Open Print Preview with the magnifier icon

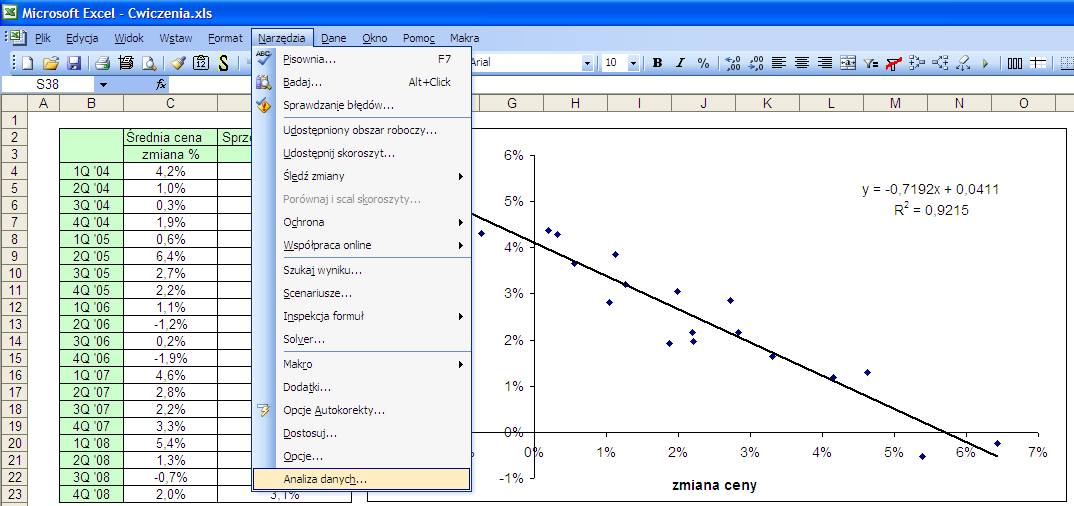pos(148,63)
